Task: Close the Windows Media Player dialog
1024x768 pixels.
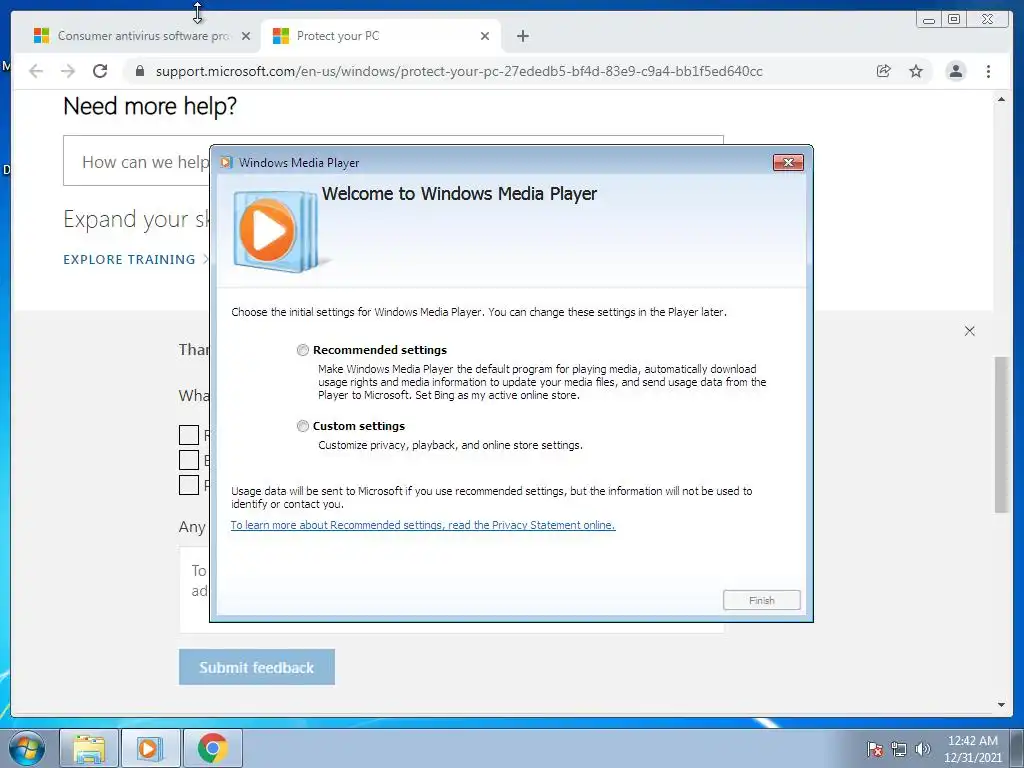Action: pyautogui.click(x=788, y=163)
